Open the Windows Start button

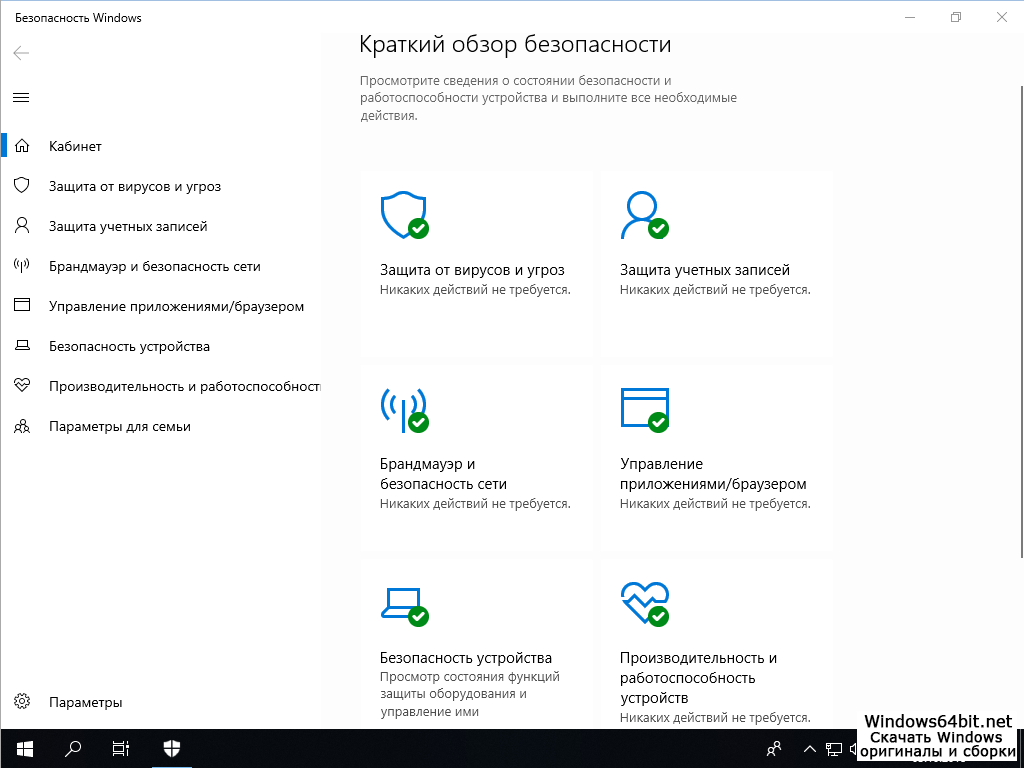tap(24, 748)
